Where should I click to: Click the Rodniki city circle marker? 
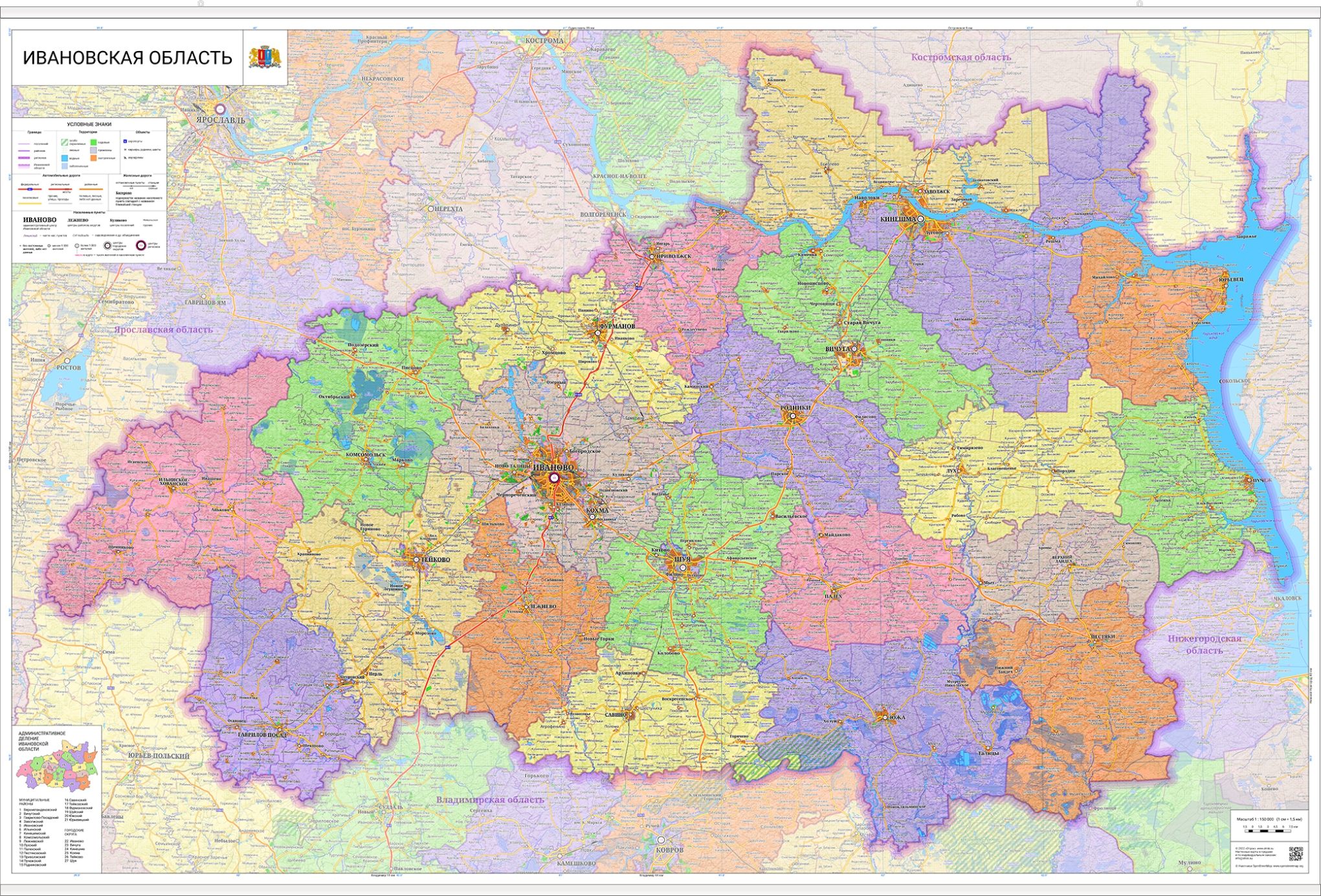(793, 416)
